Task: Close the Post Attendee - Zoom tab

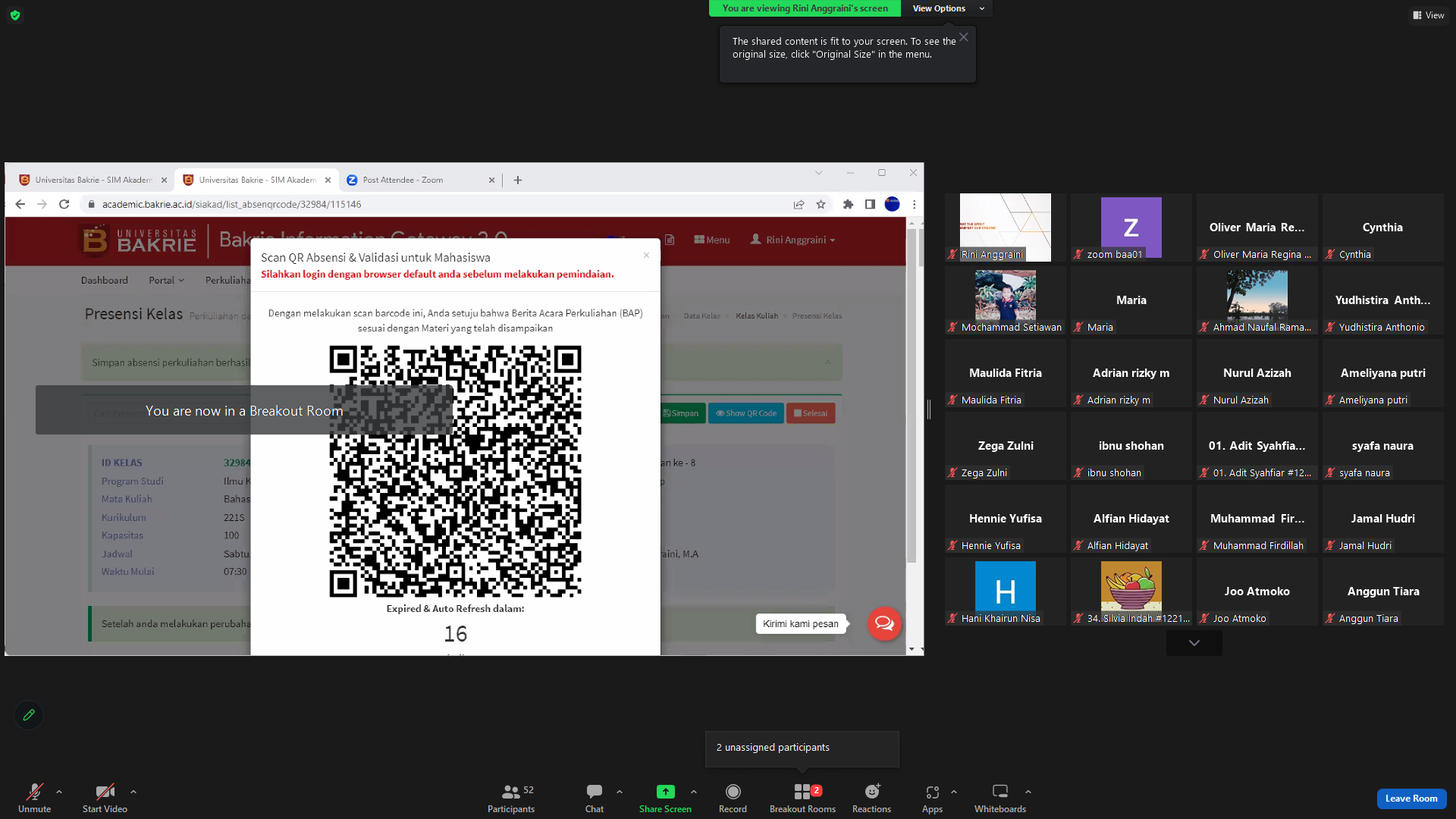Action: coord(491,180)
